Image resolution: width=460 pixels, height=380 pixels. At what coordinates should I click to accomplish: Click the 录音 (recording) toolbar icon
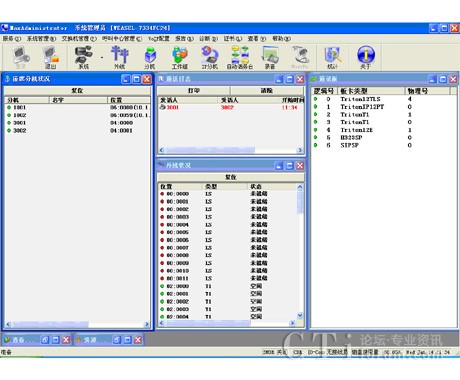[270, 57]
